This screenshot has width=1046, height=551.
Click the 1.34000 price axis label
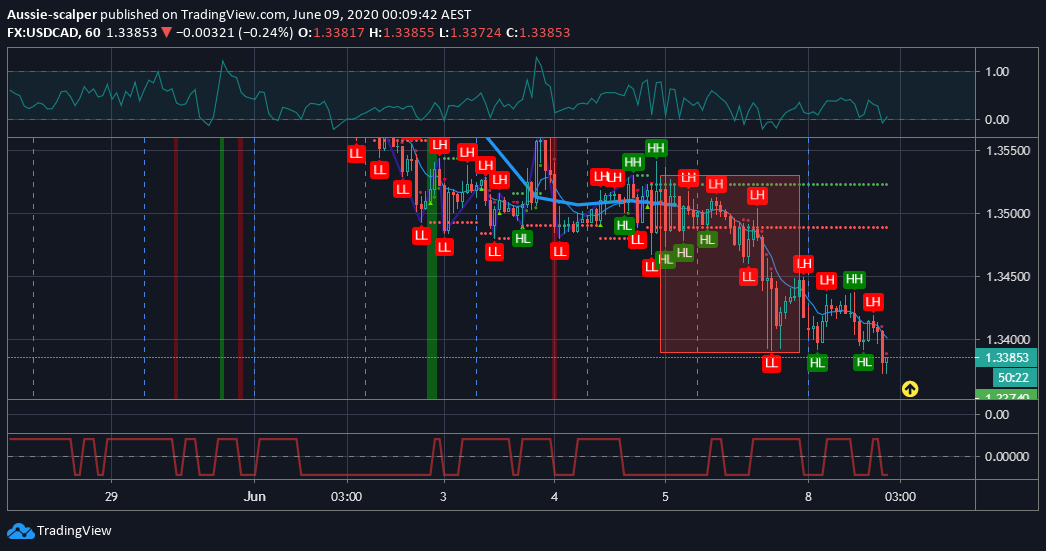click(1008, 340)
